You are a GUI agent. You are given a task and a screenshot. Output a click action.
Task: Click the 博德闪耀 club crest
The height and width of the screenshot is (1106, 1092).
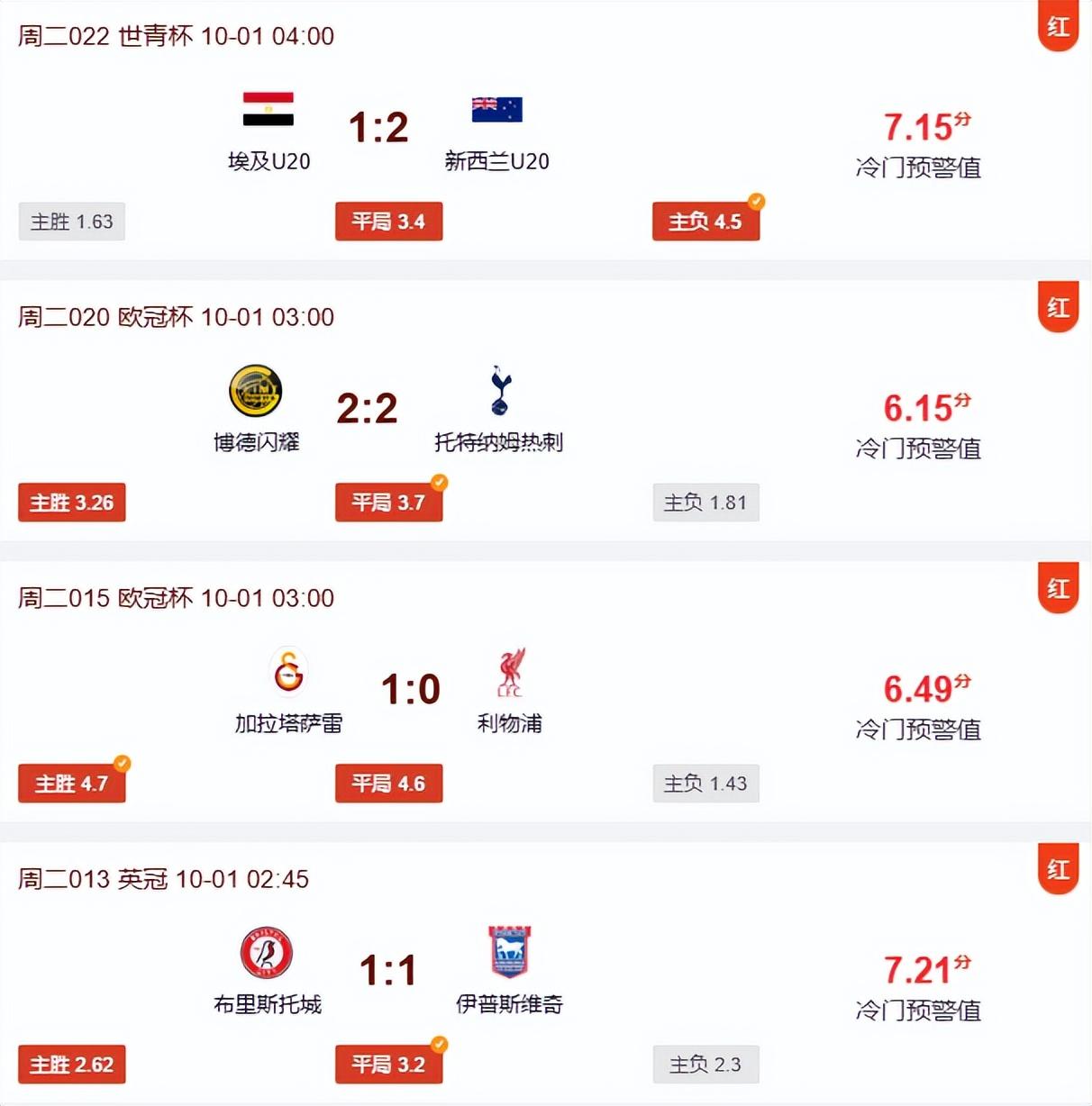tap(256, 391)
